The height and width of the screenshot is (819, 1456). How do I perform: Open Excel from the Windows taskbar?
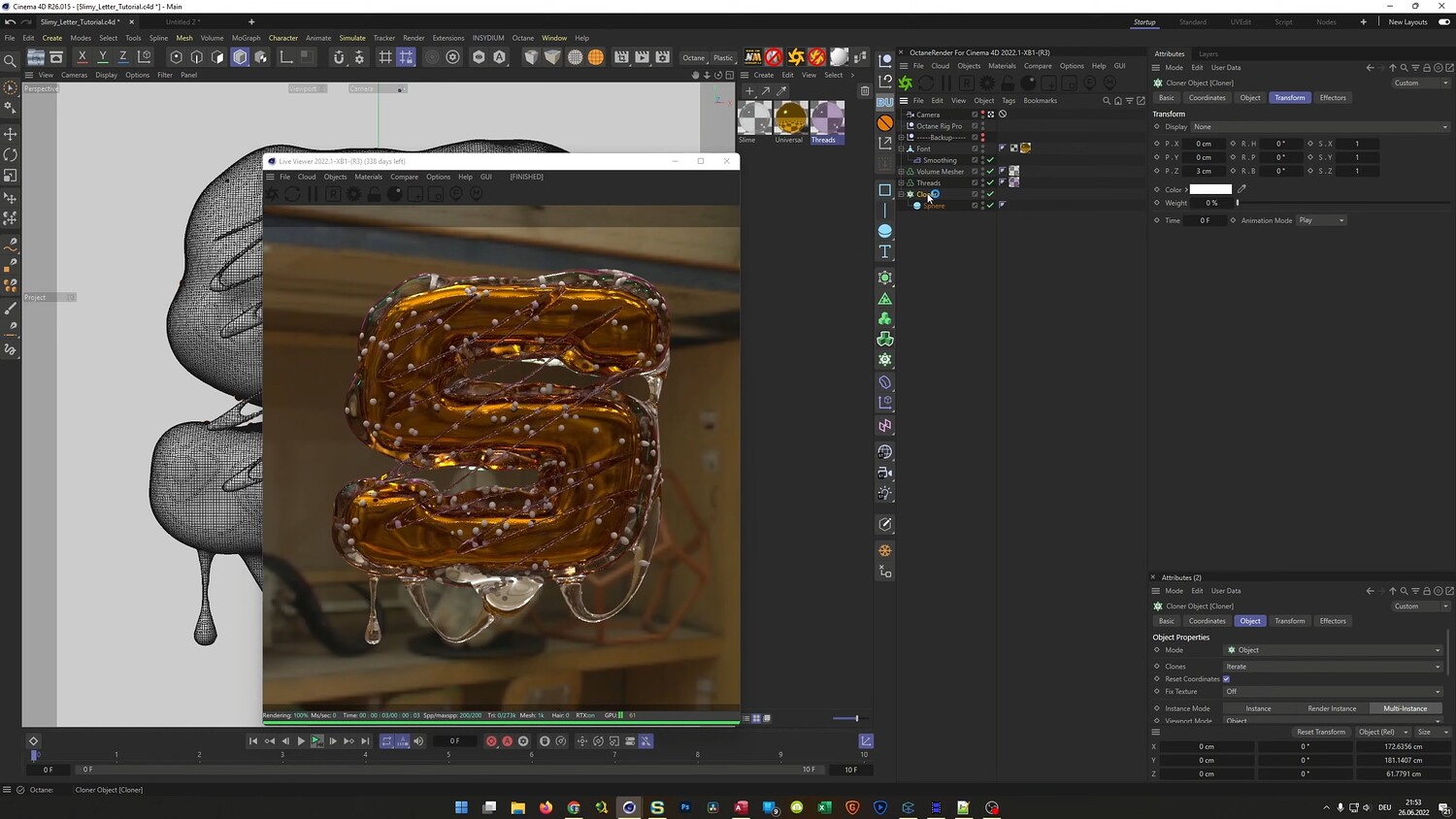[824, 807]
